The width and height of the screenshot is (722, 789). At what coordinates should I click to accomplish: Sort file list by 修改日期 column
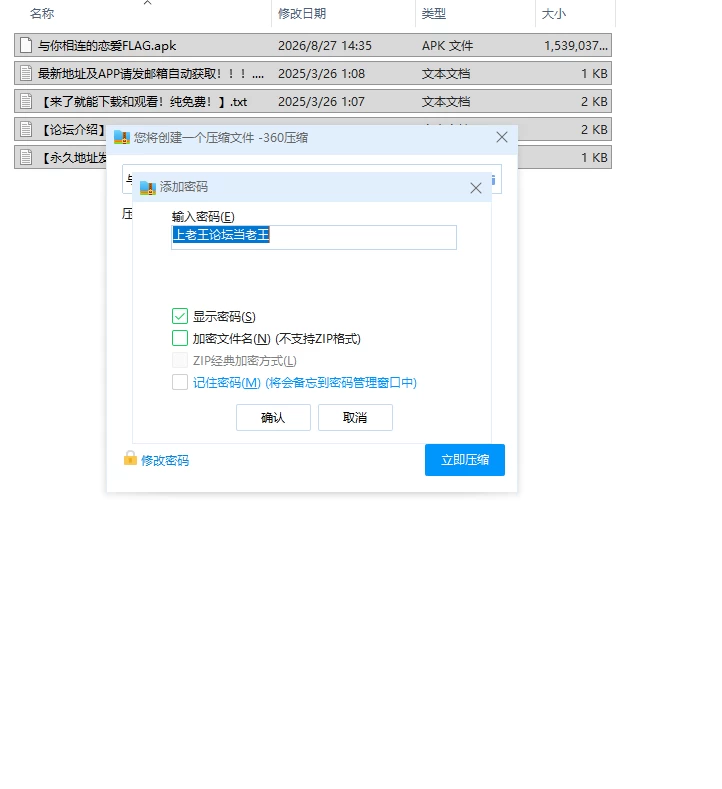(302, 14)
